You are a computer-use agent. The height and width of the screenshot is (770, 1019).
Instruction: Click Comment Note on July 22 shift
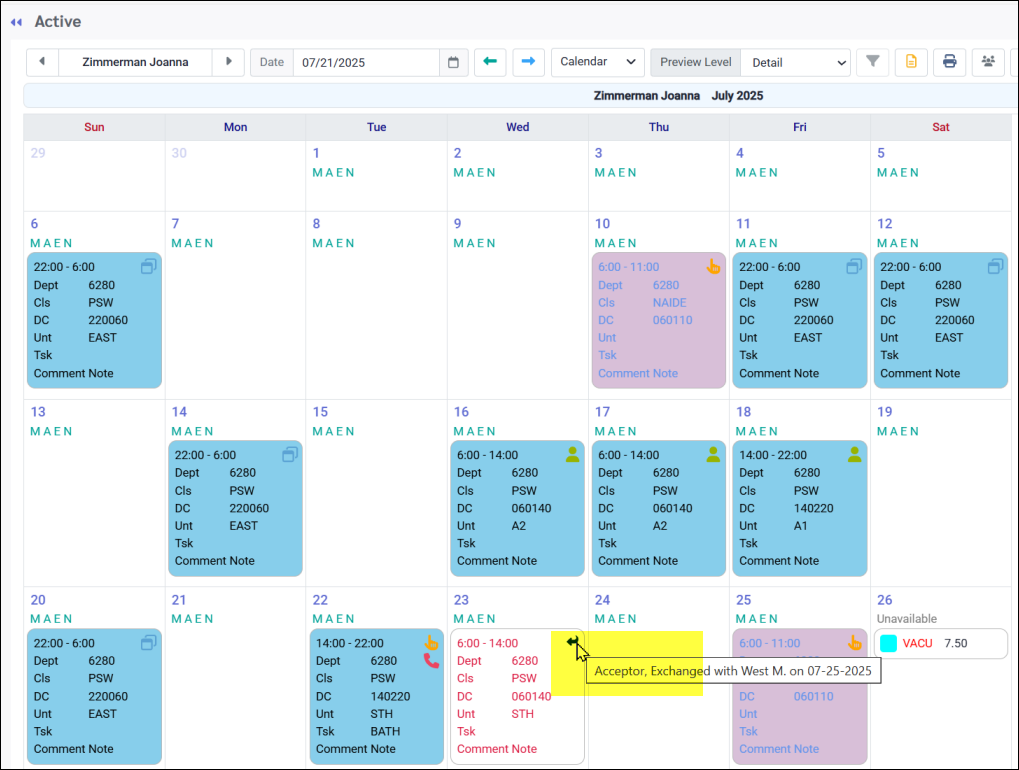(355, 749)
